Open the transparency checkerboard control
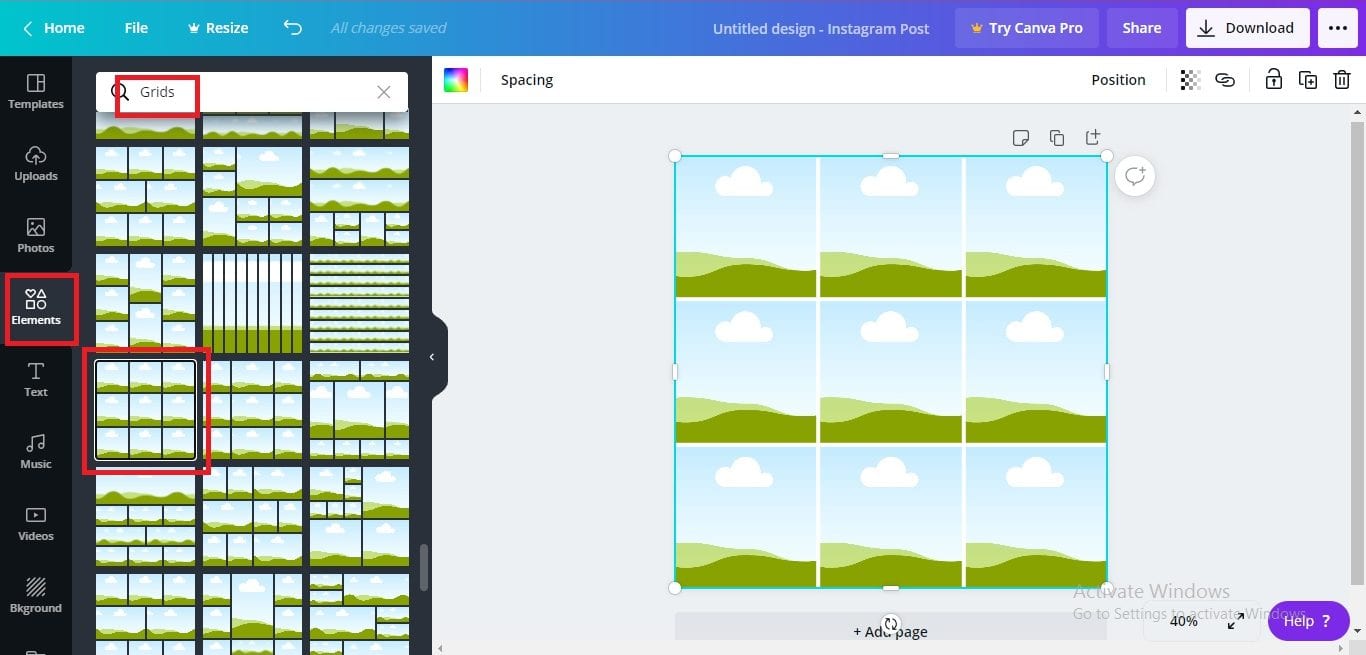This screenshot has width=1366, height=655. click(1190, 80)
